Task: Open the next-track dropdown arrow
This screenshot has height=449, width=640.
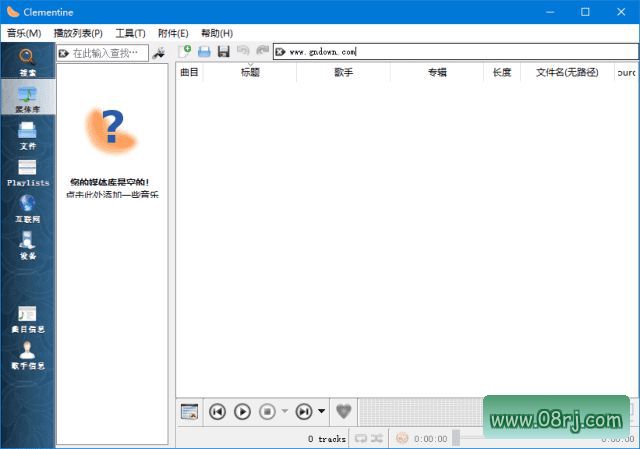Action: point(322,411)
